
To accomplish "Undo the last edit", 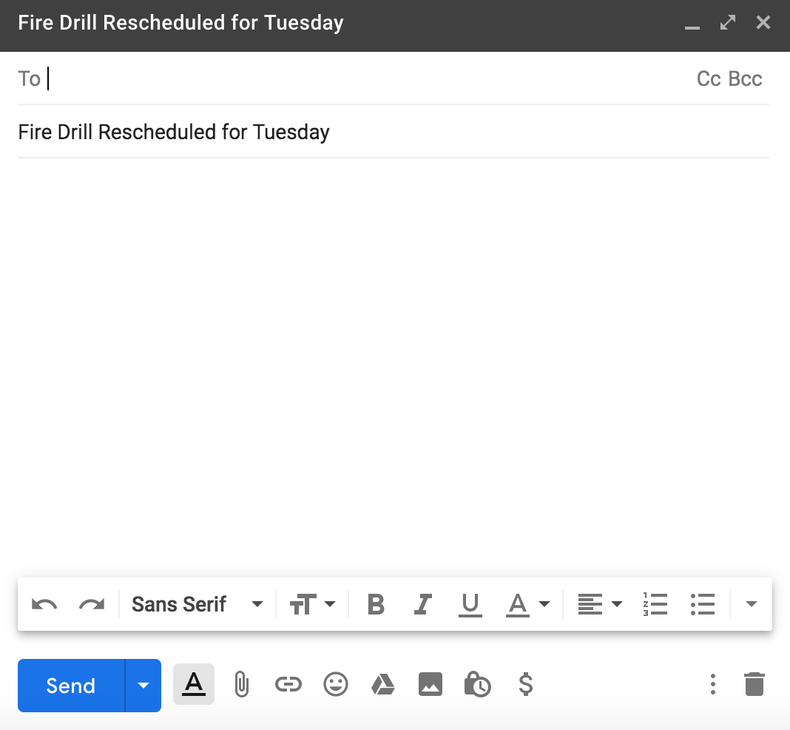I will coord(45,604).
